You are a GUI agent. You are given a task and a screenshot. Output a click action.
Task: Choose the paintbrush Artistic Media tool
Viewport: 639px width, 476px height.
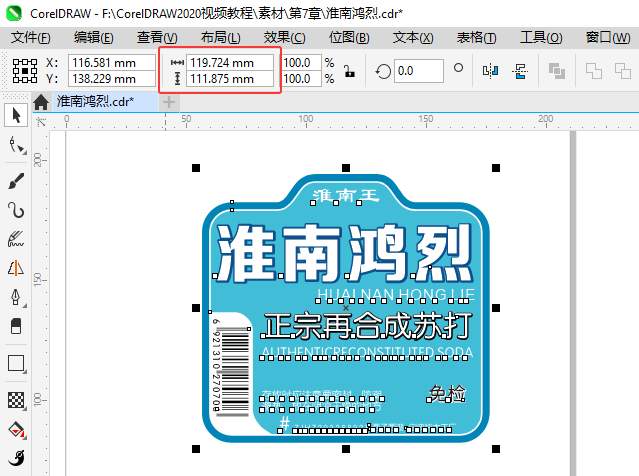pos(16,181)
